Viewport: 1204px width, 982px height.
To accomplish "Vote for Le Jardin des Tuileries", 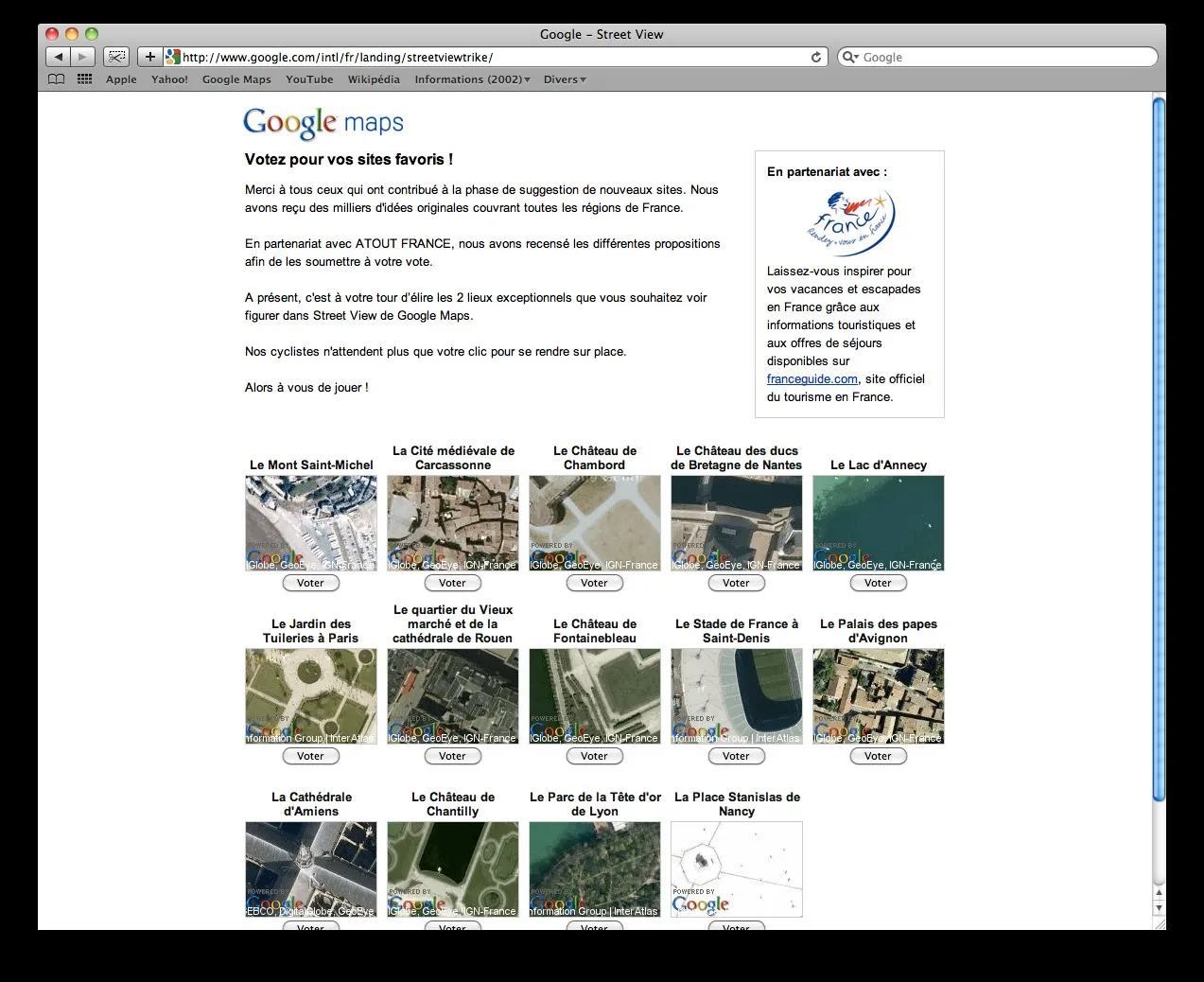I will tap(310, 756).
